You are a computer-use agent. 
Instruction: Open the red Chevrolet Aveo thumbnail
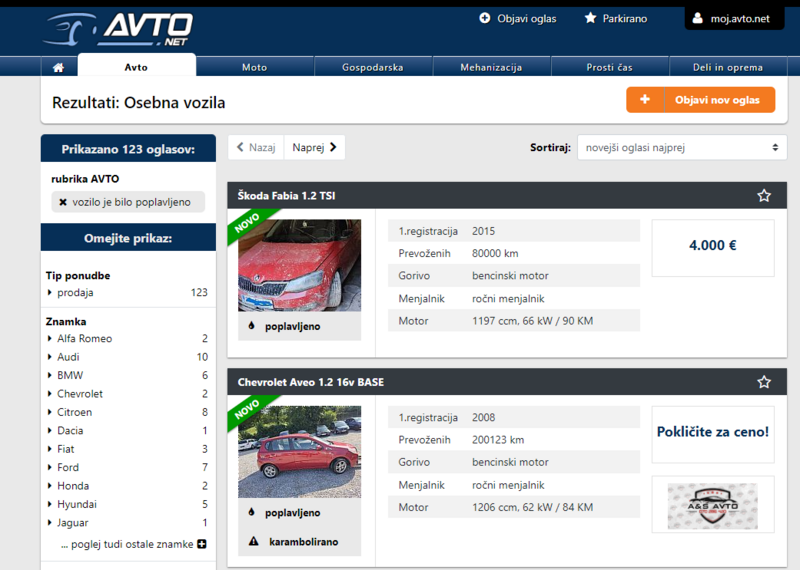click(299, 451)
